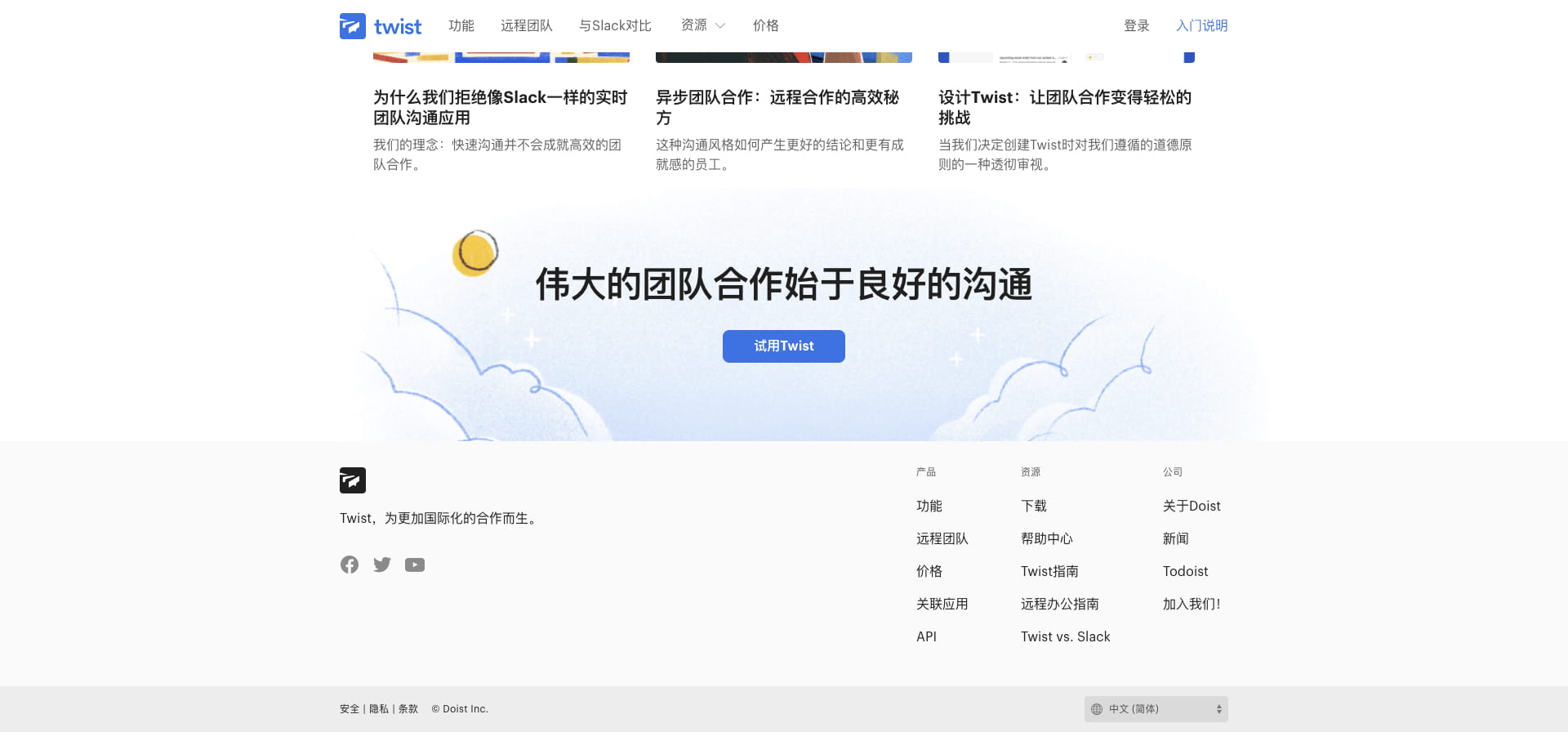Click footer link 价格 under 产品
This screenshot has width=1568, height=732.
[x=929, y=571]
